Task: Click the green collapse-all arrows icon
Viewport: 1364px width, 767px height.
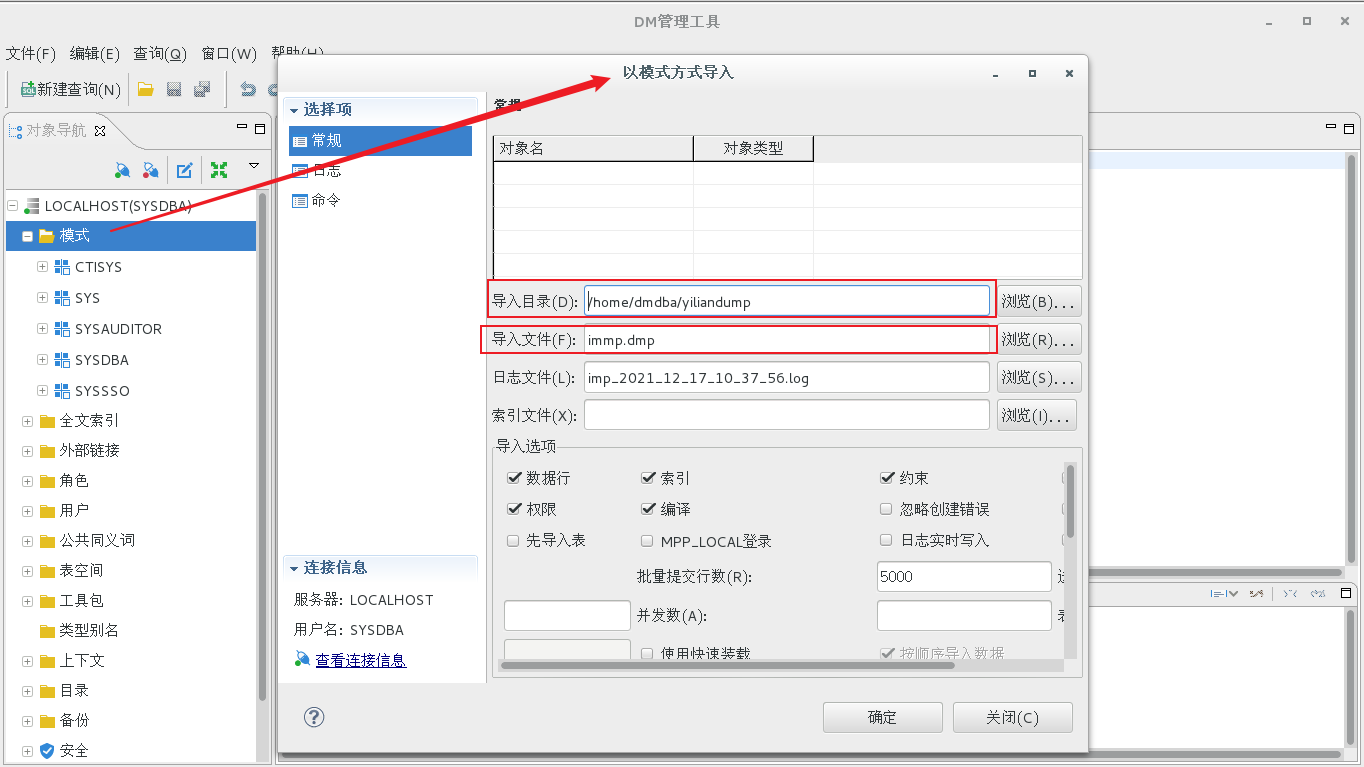Action: [x=218, y=170]
